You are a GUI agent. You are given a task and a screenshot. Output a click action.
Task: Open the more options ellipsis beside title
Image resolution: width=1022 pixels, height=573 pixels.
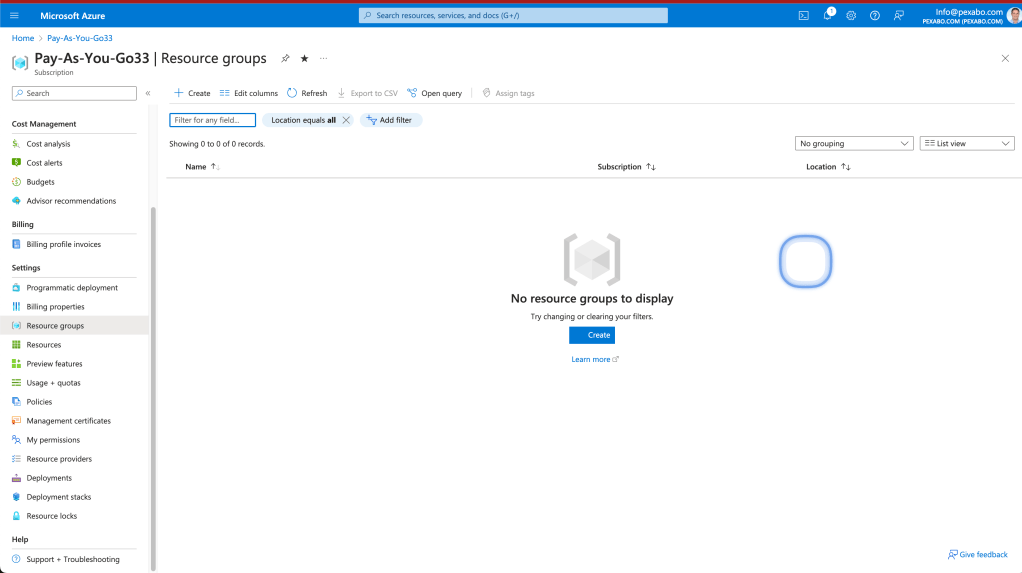323,59
